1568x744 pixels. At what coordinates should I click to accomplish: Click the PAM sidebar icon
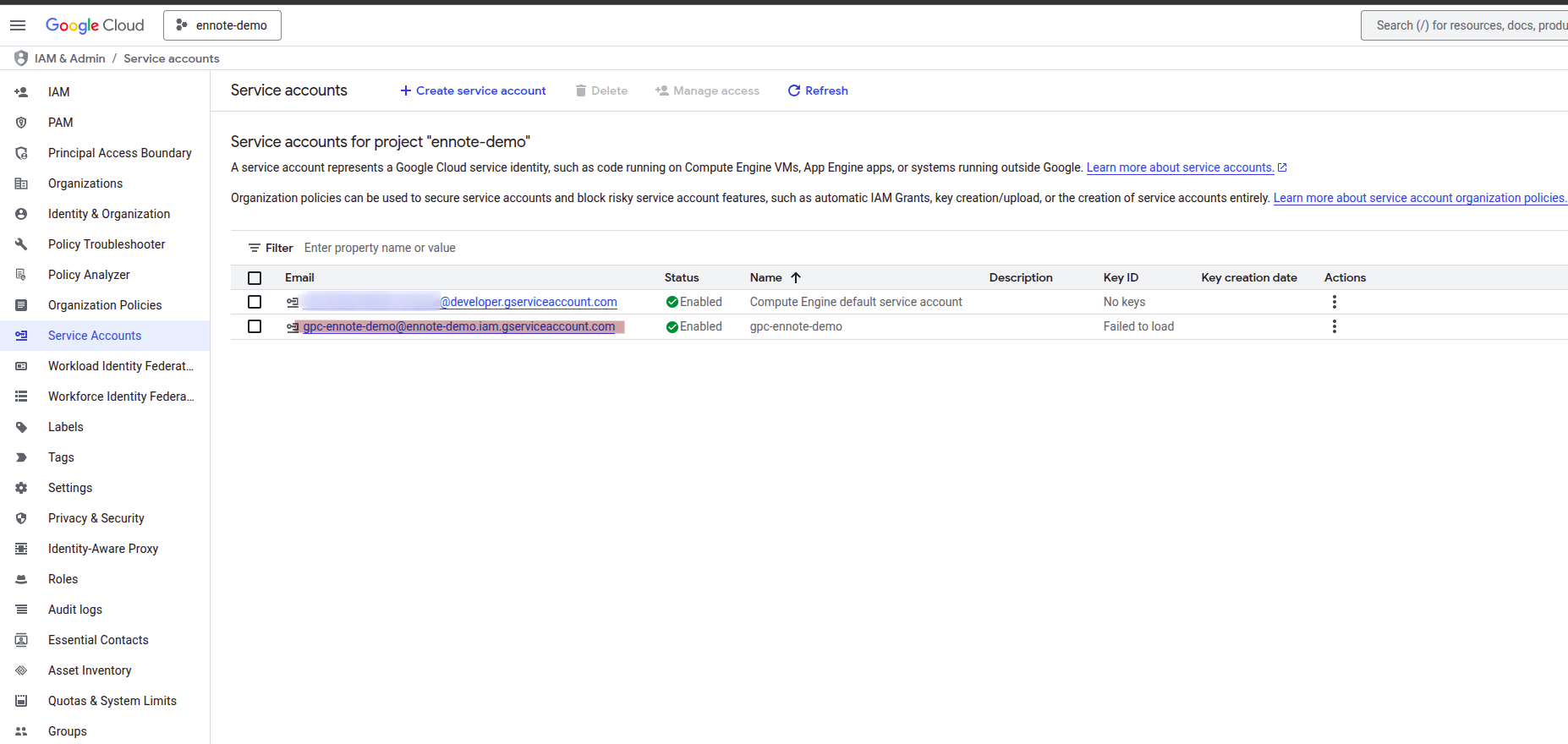[x=21, y=123]
